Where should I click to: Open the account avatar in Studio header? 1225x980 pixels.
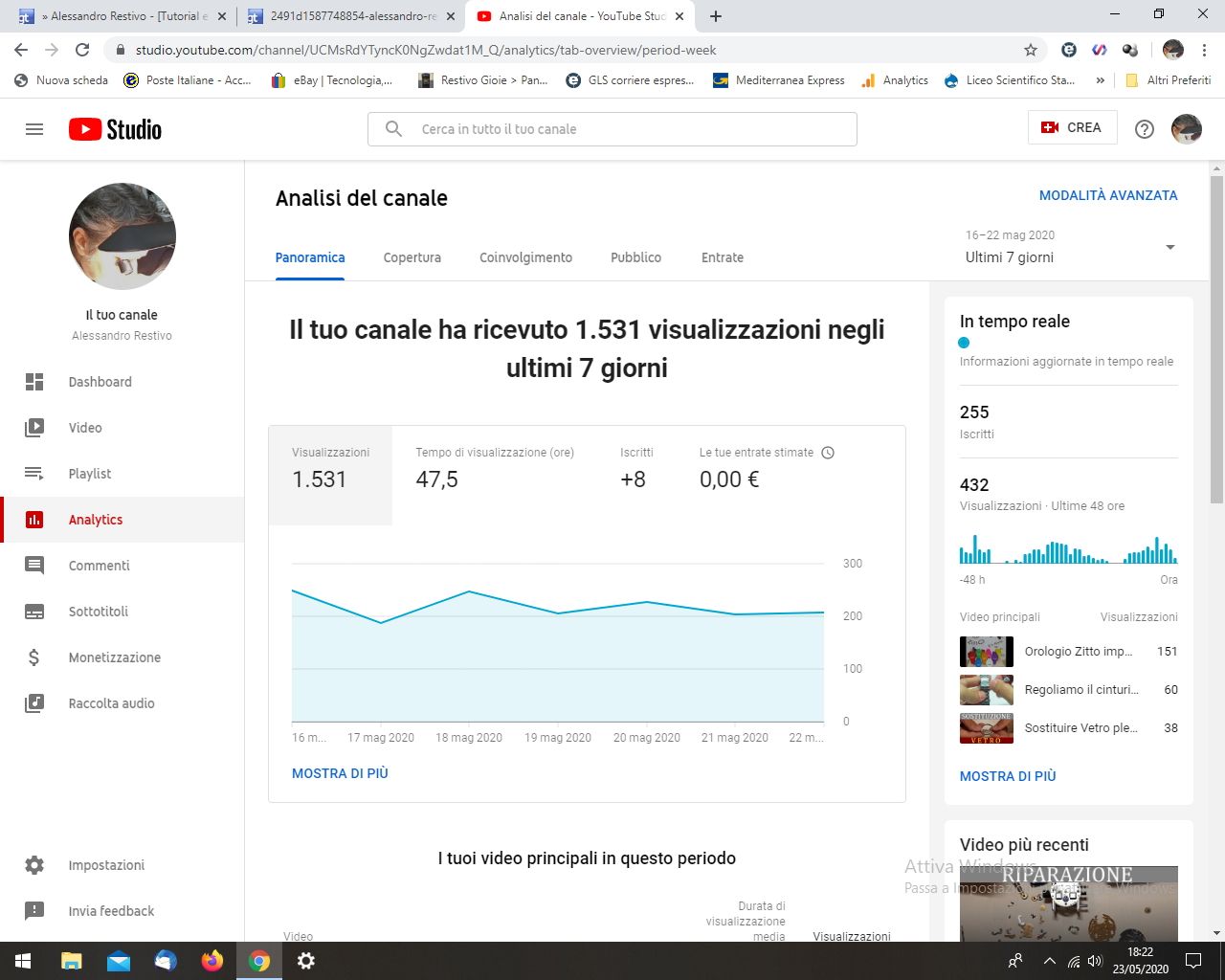(x=1187, y=129)
